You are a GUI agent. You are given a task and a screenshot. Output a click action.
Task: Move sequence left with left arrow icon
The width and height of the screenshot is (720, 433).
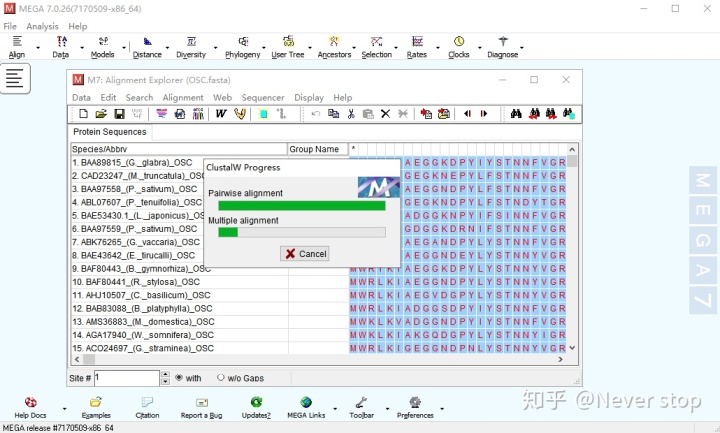coord(467,113)
